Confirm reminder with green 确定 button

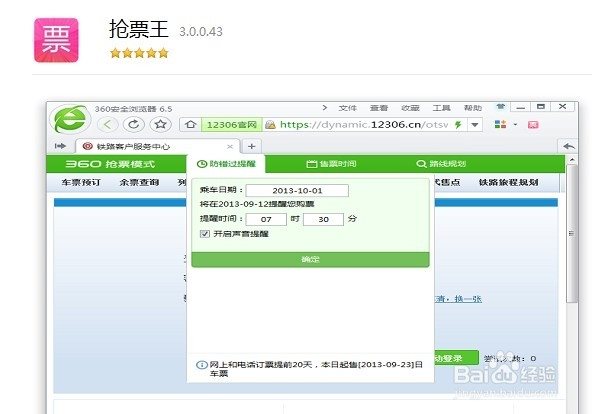click(310, 259)
